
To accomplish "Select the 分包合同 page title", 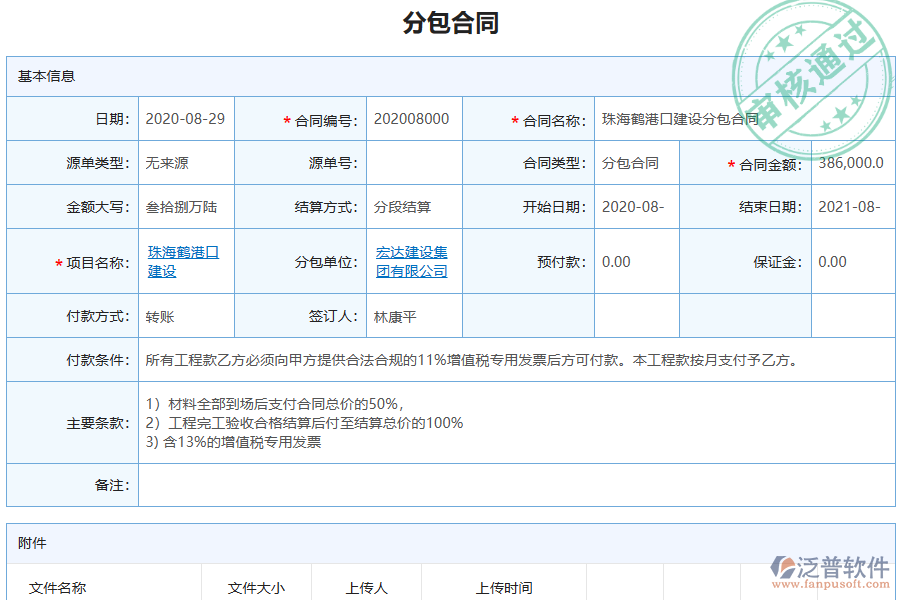I will [x=449, y=22].
